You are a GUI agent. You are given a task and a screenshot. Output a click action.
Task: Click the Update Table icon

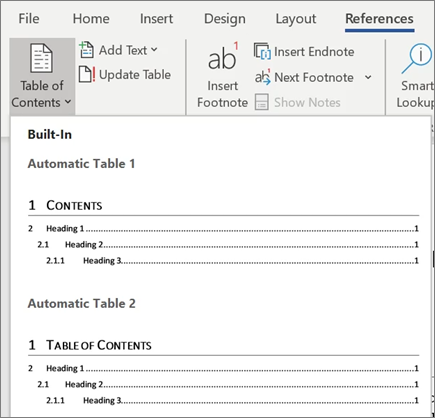coord(87,74)
